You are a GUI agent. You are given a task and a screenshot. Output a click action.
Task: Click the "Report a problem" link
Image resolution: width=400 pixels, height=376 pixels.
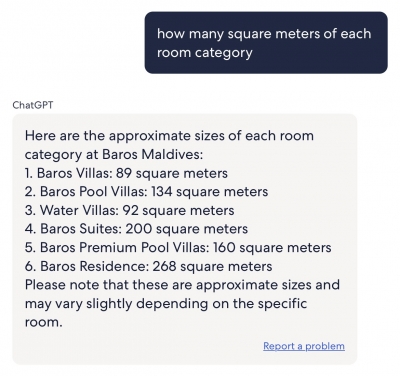pyautogui.click(x=304, y=346)
